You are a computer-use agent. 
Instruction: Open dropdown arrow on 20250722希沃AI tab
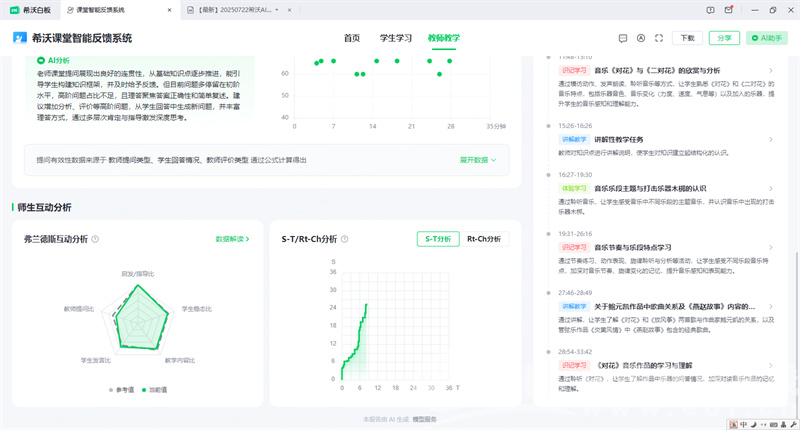point(277,10)
